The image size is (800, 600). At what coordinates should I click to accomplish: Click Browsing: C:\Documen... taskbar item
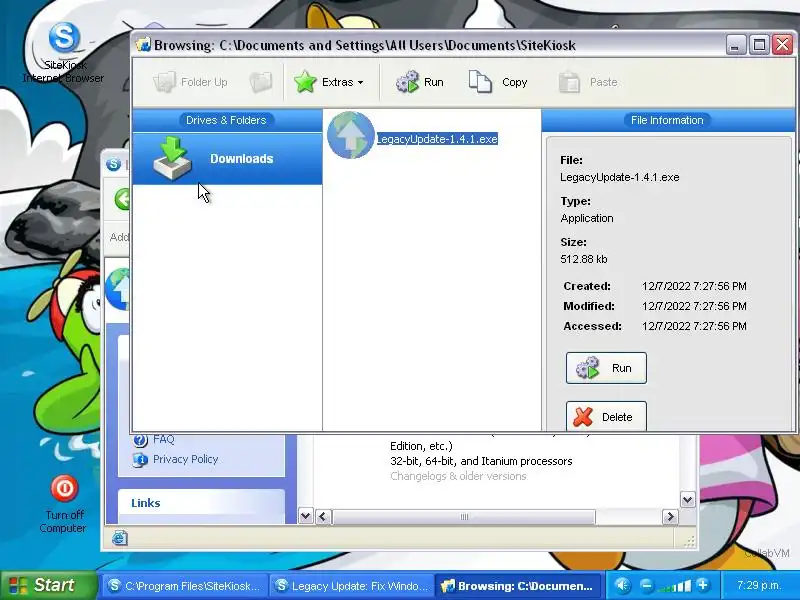pos(518,586)
